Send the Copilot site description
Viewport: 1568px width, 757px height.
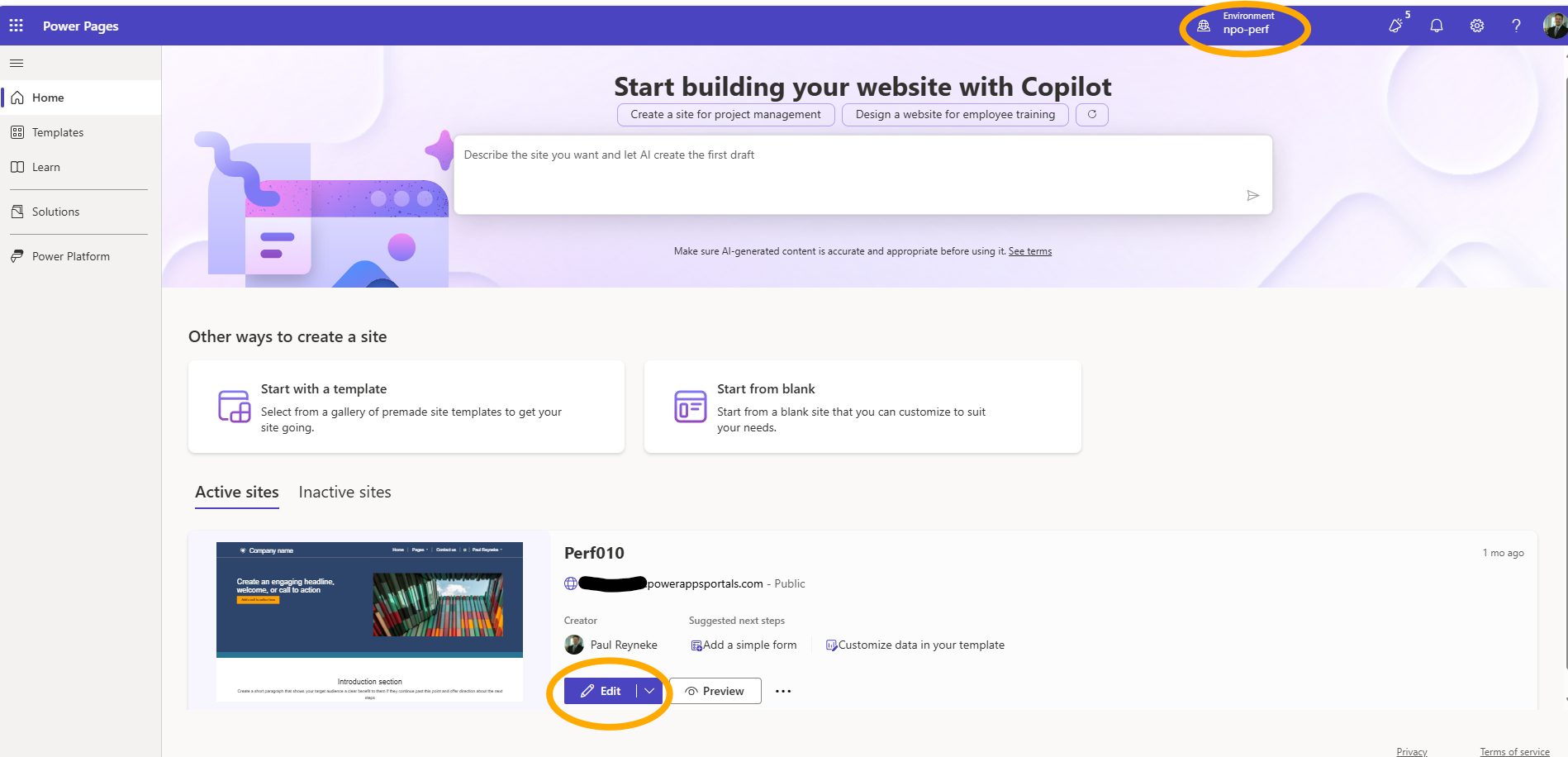click(1253, 196)
